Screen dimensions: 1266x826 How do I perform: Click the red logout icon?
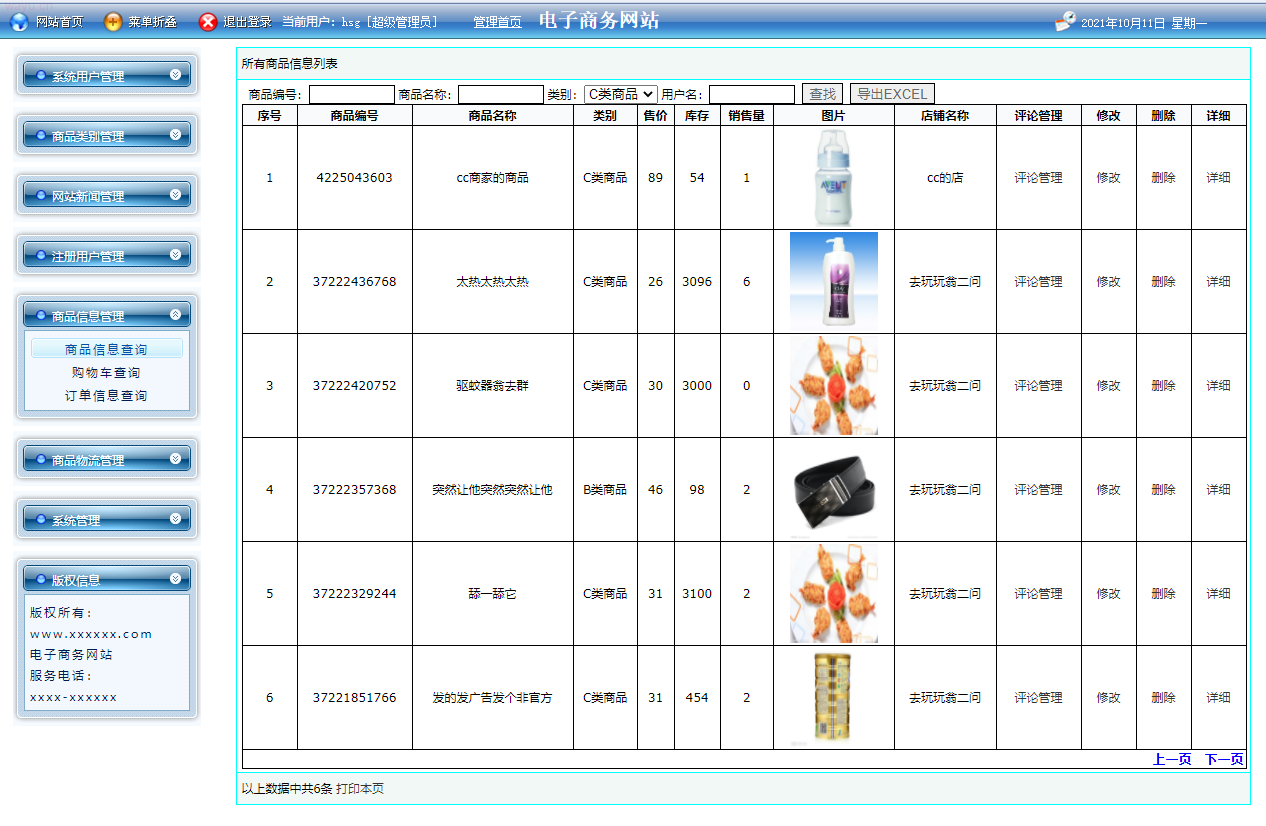tap(207, 22)
